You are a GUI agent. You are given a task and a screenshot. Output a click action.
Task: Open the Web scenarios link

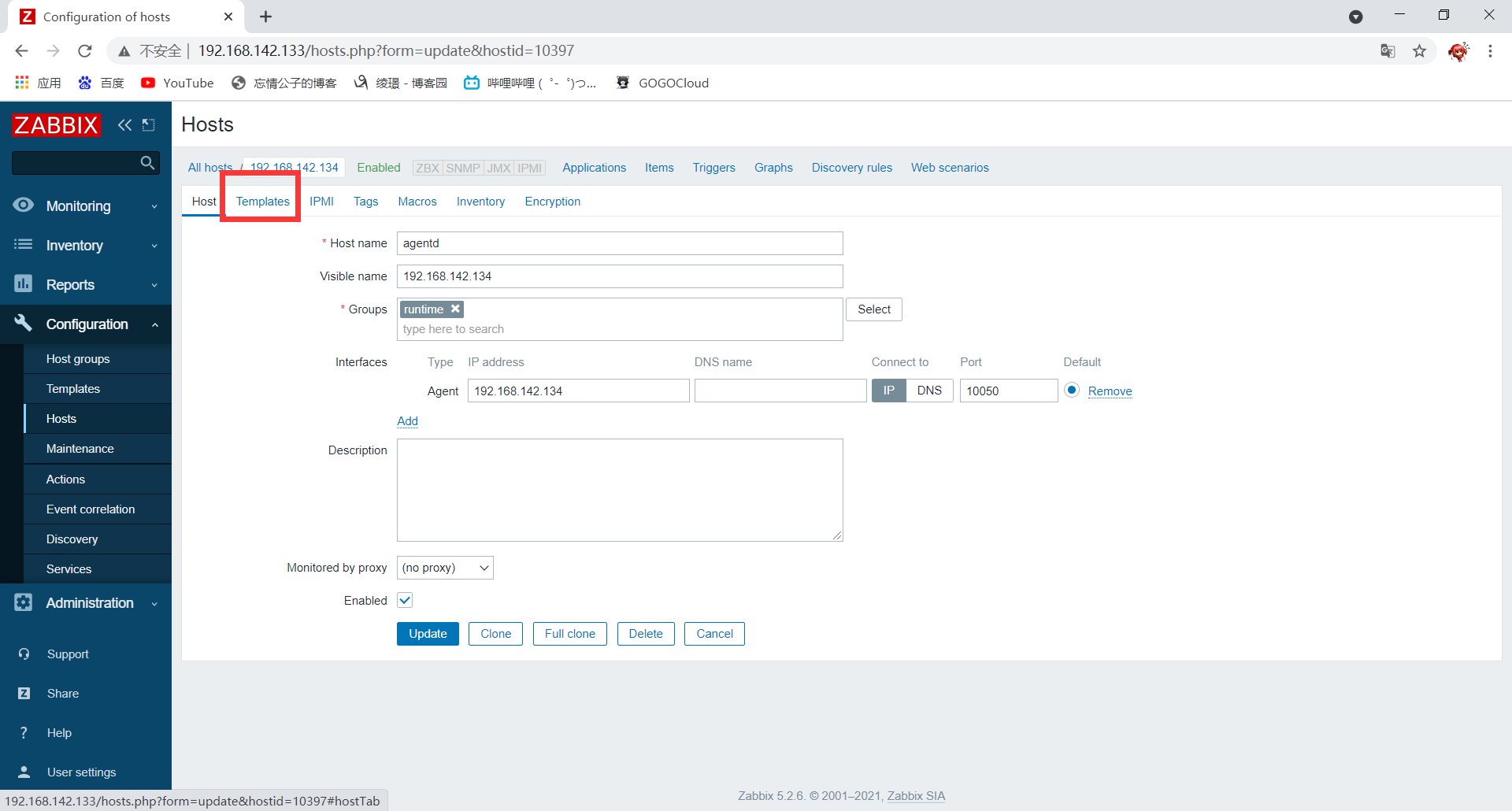950,168
